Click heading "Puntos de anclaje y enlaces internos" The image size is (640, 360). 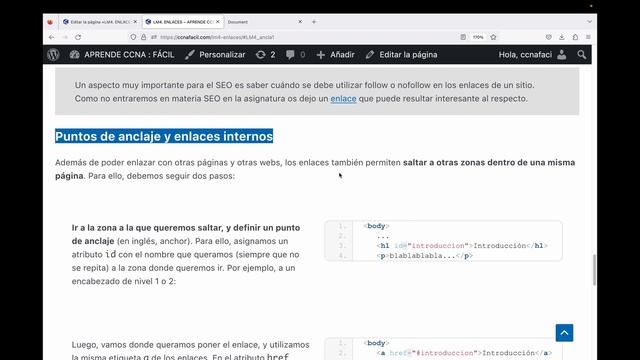164,136
